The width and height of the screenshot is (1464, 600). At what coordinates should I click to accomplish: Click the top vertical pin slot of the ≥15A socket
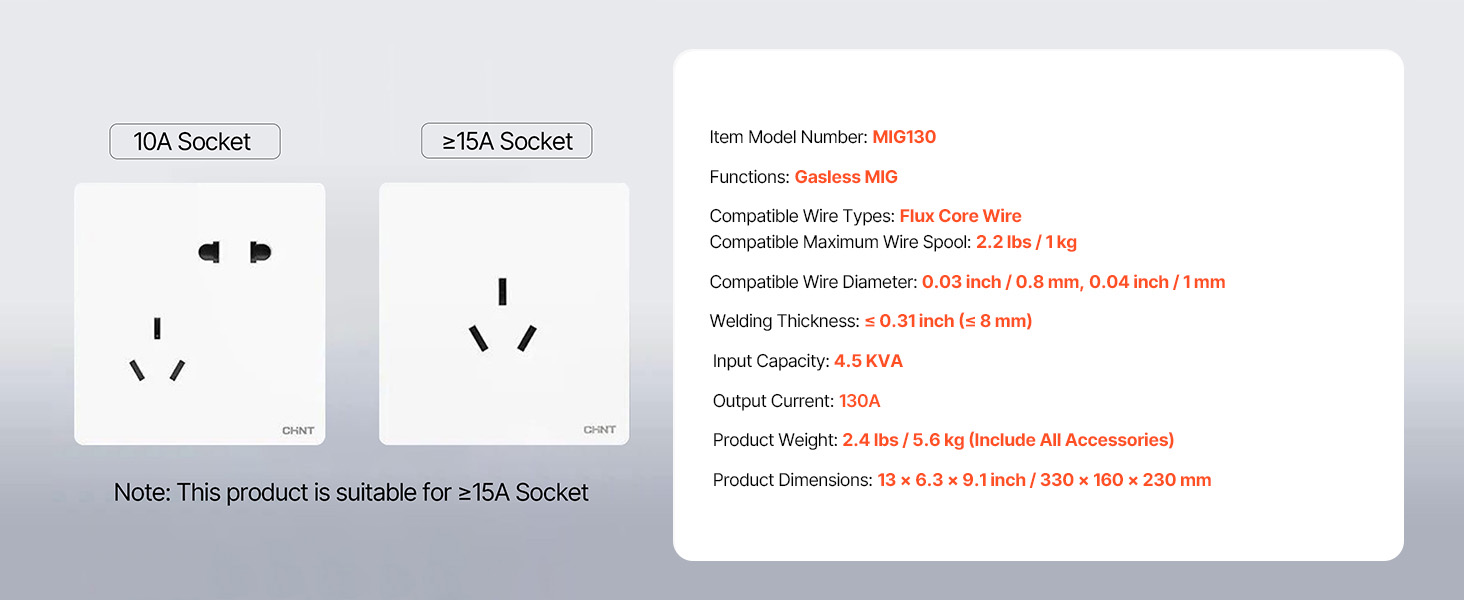(x=502, y=291)
